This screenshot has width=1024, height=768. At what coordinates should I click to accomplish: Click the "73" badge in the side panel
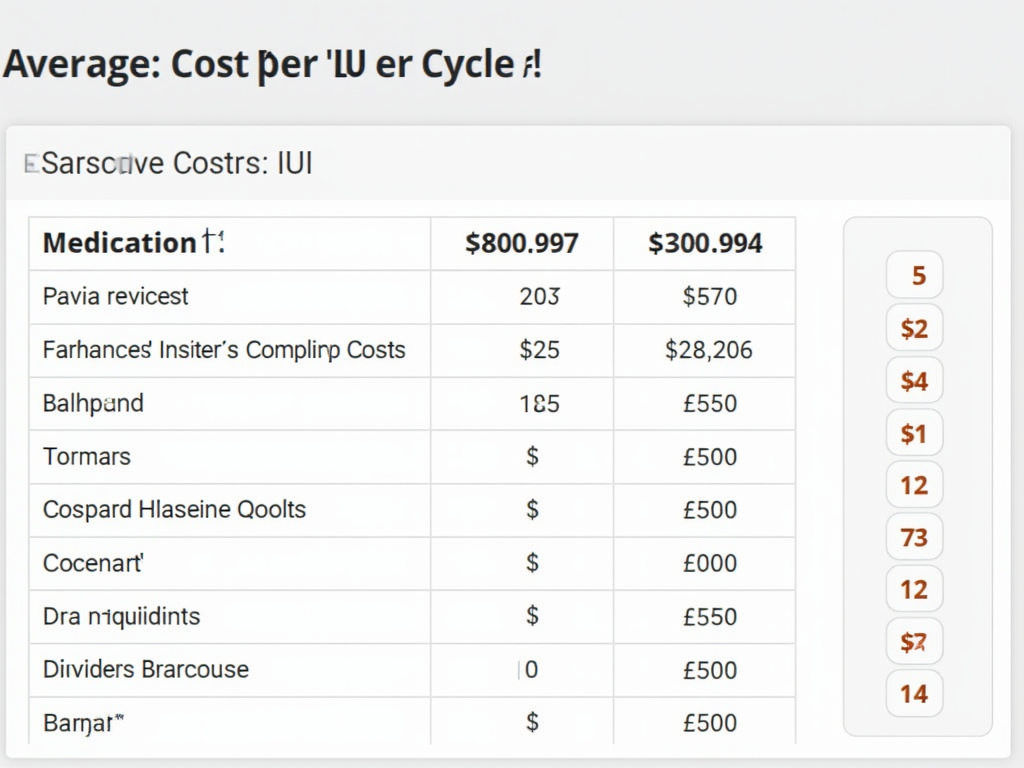point(915,538)
